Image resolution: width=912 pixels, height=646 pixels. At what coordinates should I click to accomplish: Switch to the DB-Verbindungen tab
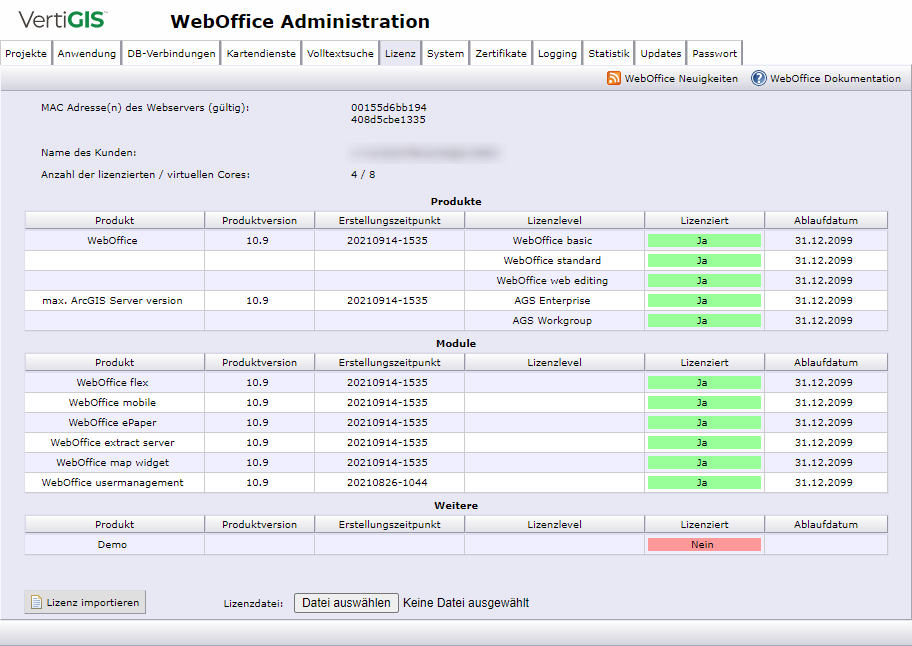(170, 53)
